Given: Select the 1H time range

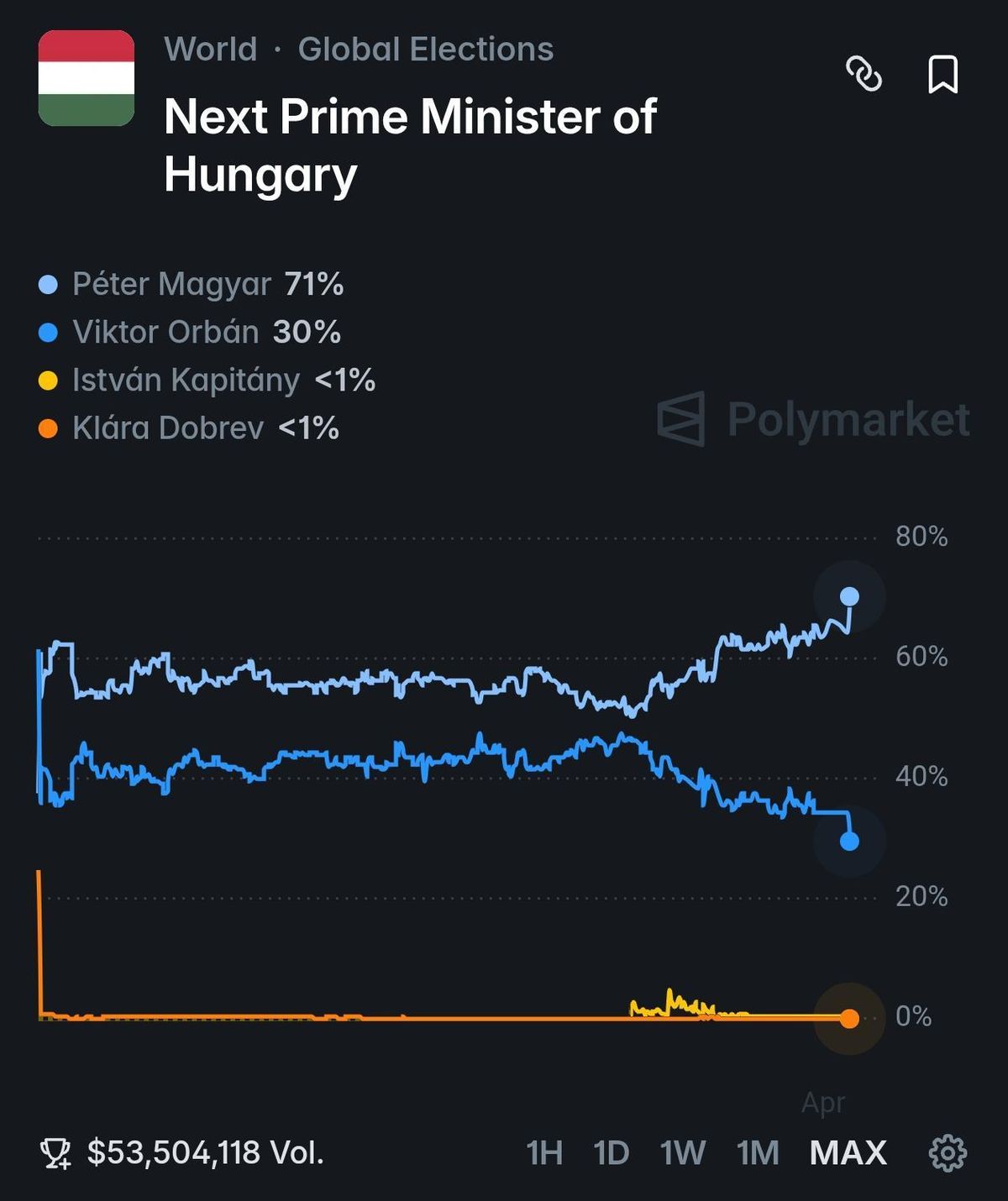Looking at the screenshot, I should click(544, 1153).
